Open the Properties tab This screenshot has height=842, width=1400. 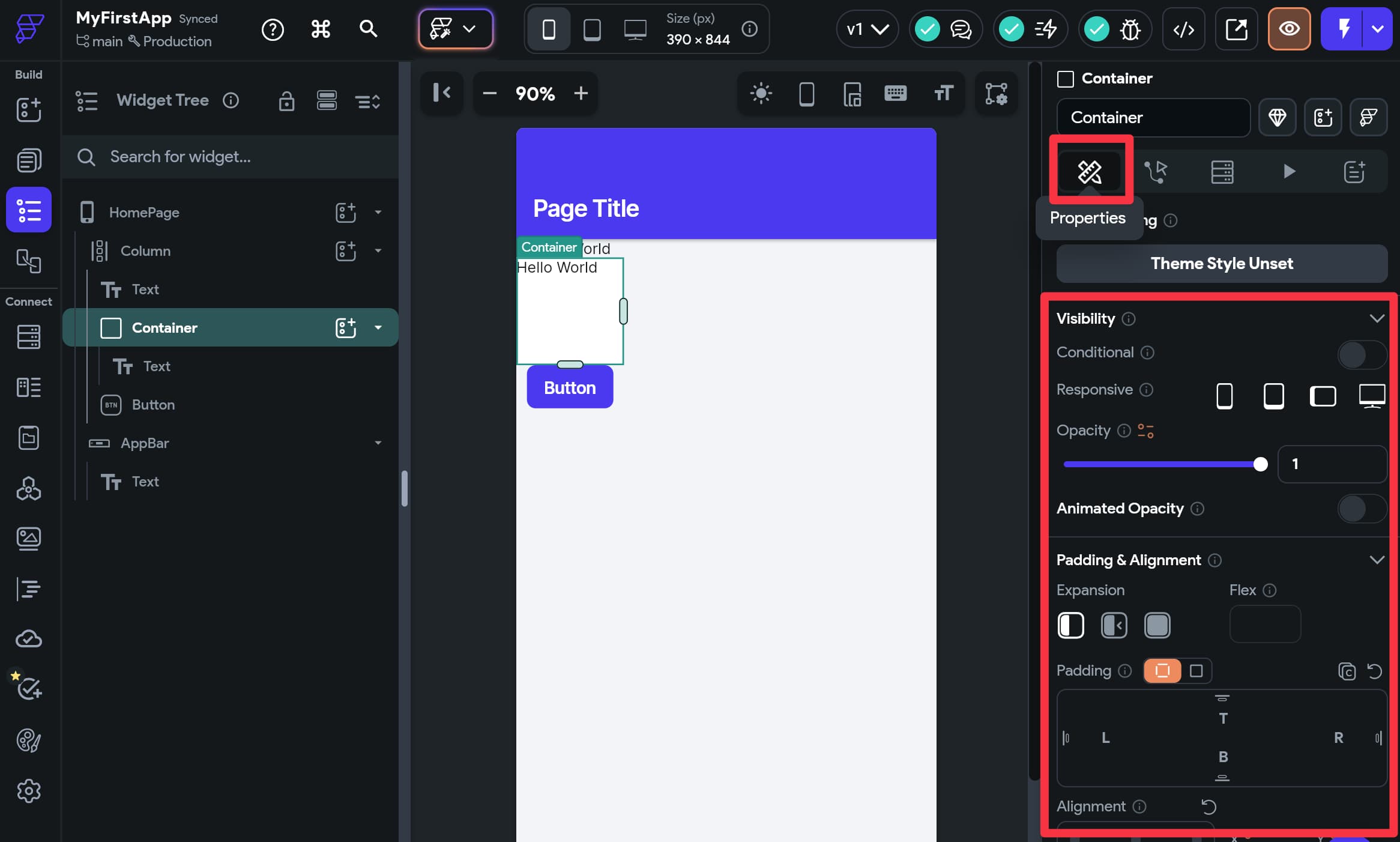[1090, 172]
